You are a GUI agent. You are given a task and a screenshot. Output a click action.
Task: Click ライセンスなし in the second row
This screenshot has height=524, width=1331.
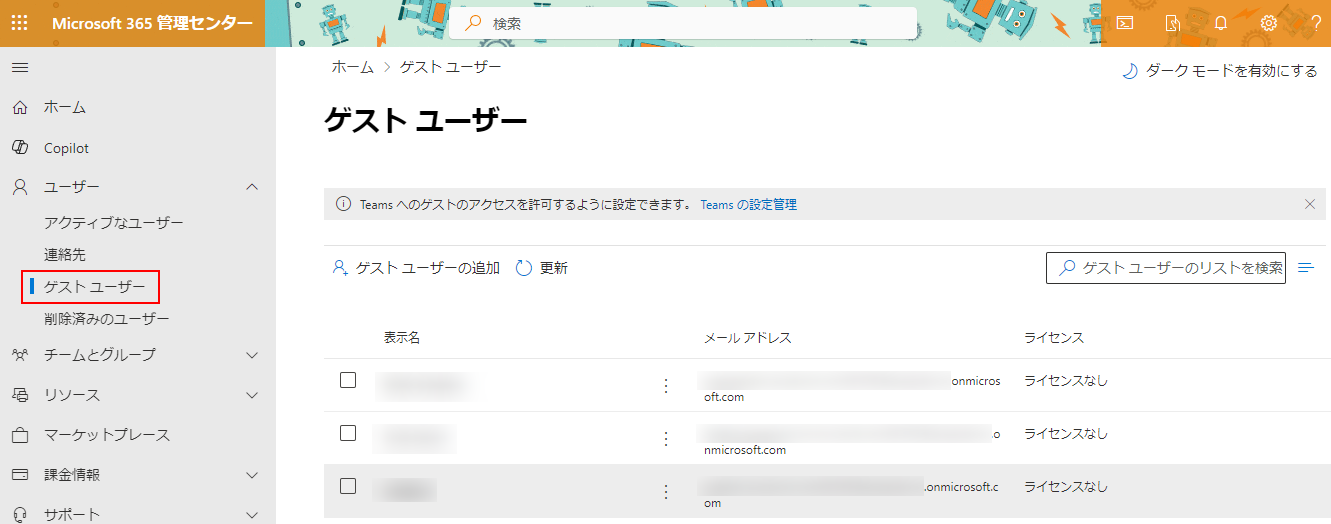tap(1066, 434)
